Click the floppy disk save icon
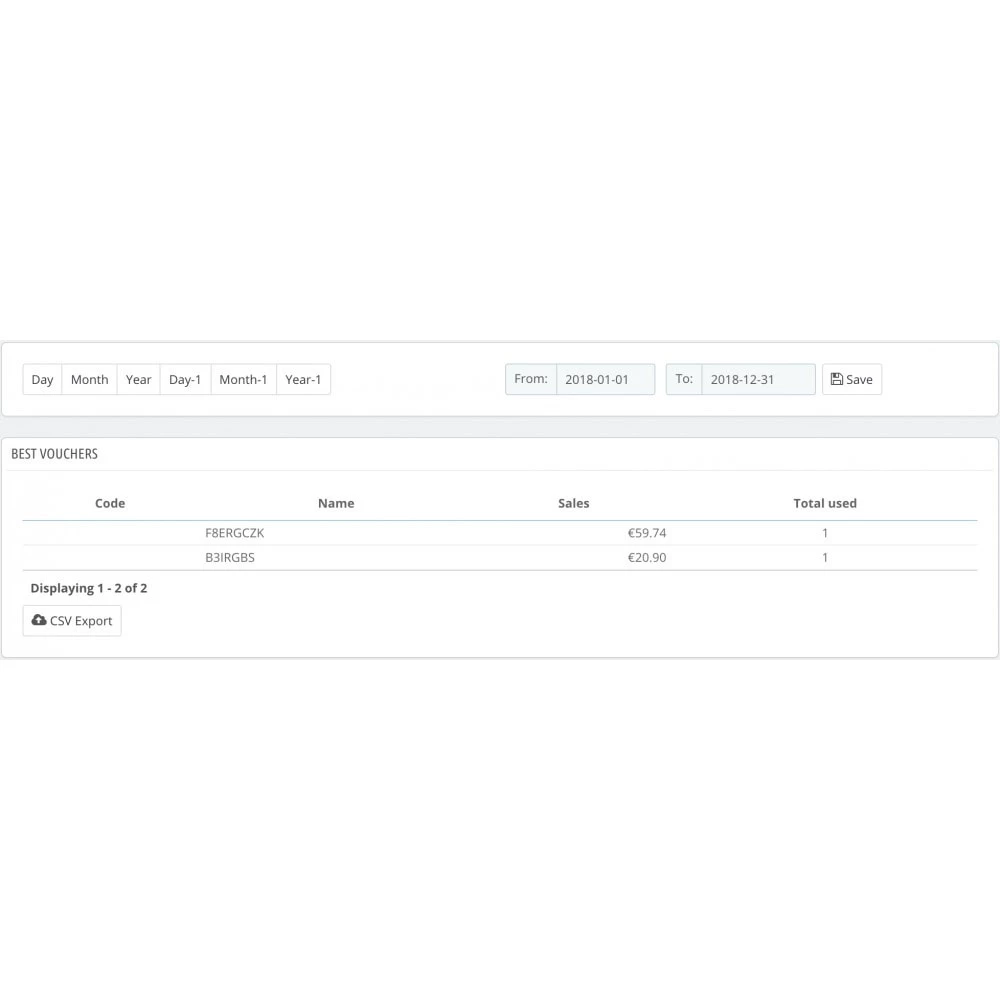The height and width of the screenshot is (1000, 1000). (x=837, y=379)
